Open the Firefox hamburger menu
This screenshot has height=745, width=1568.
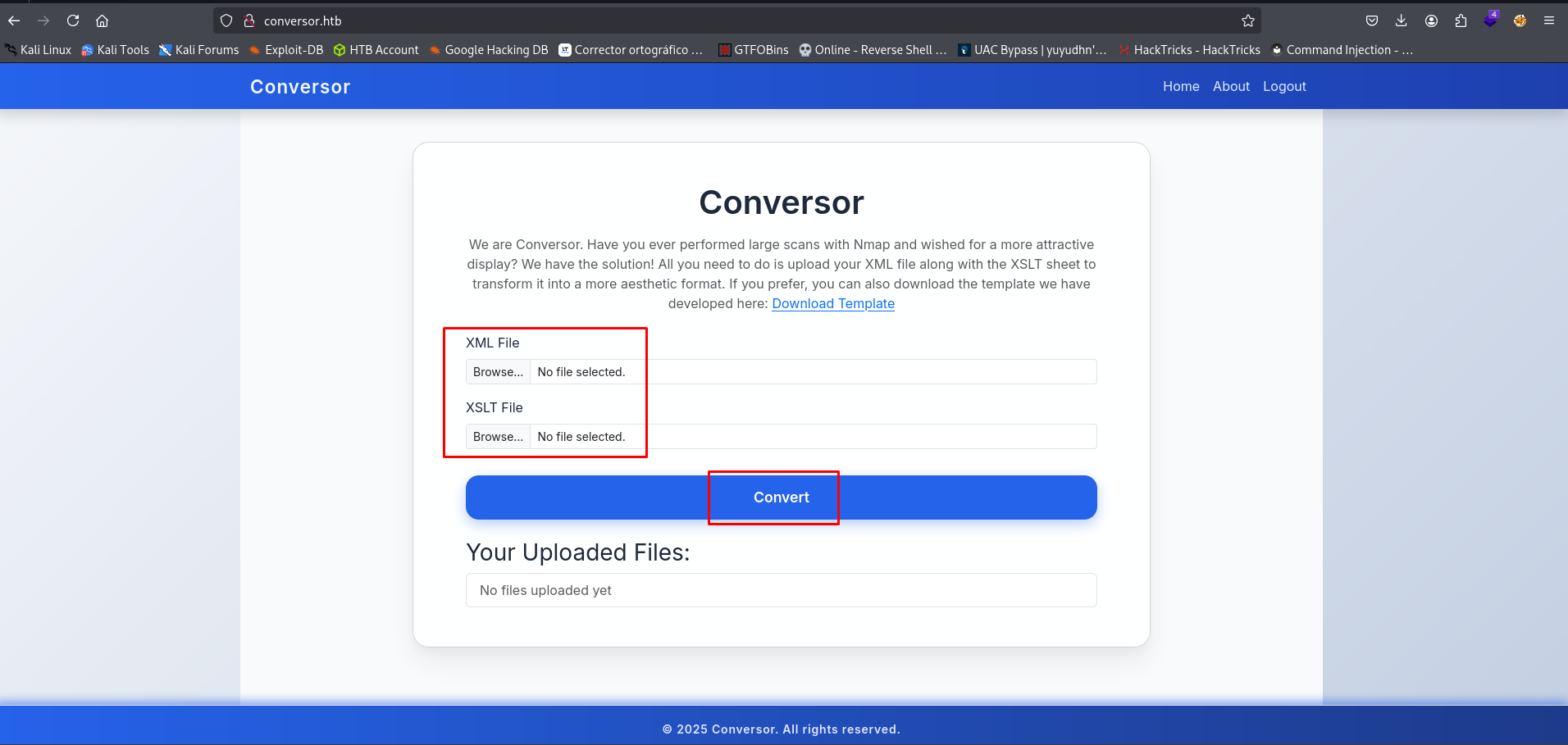(x=1549, y=20)
